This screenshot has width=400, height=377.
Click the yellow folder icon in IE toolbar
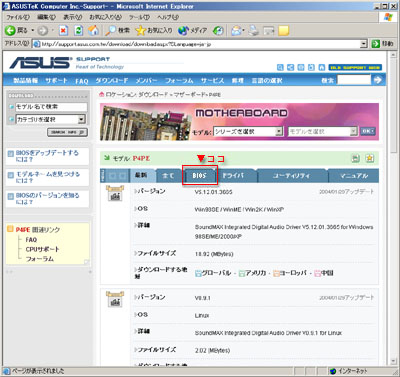point(283,31)
